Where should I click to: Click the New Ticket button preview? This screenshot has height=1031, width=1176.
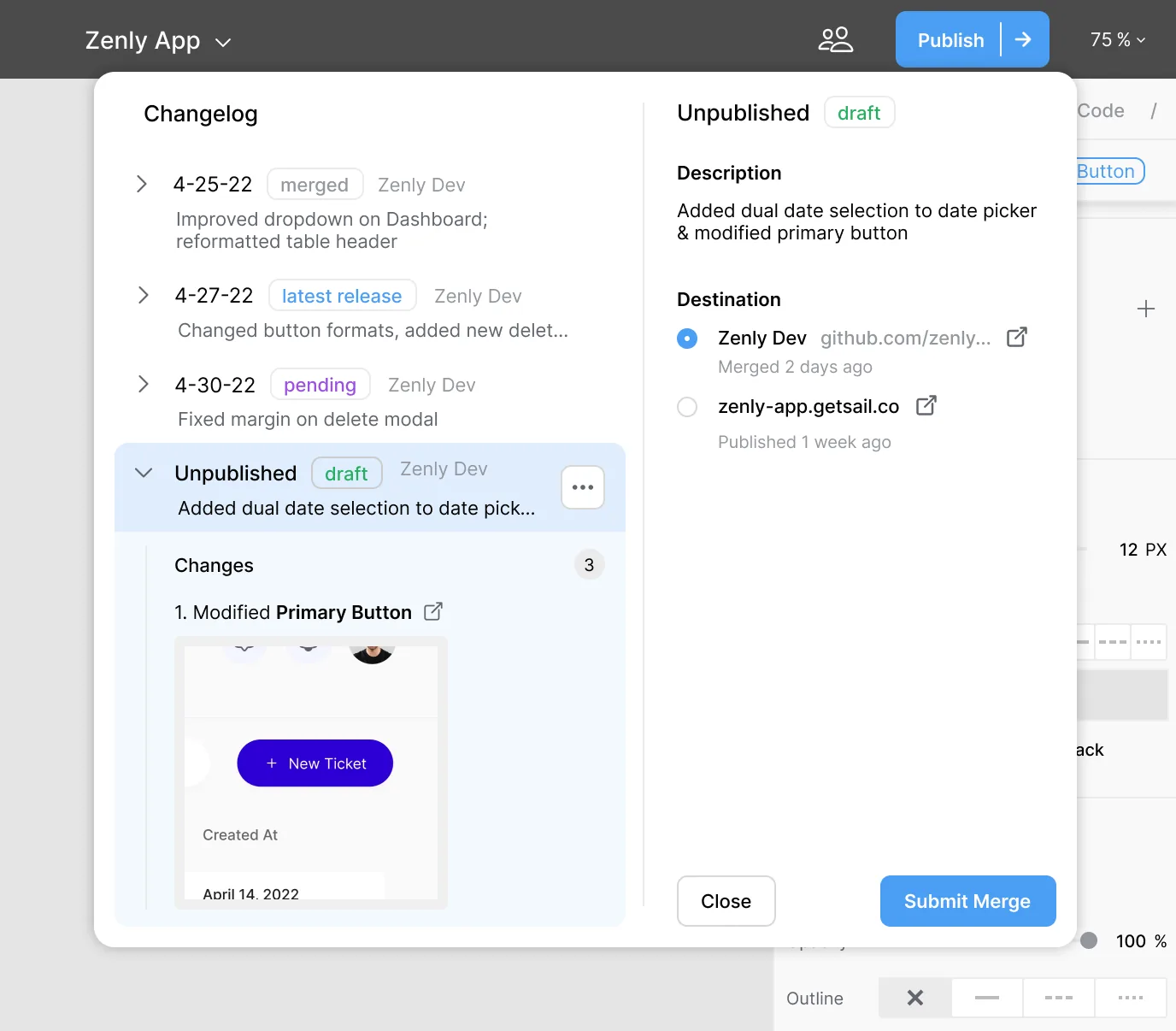pyautogui.click(x=315, y=763)
